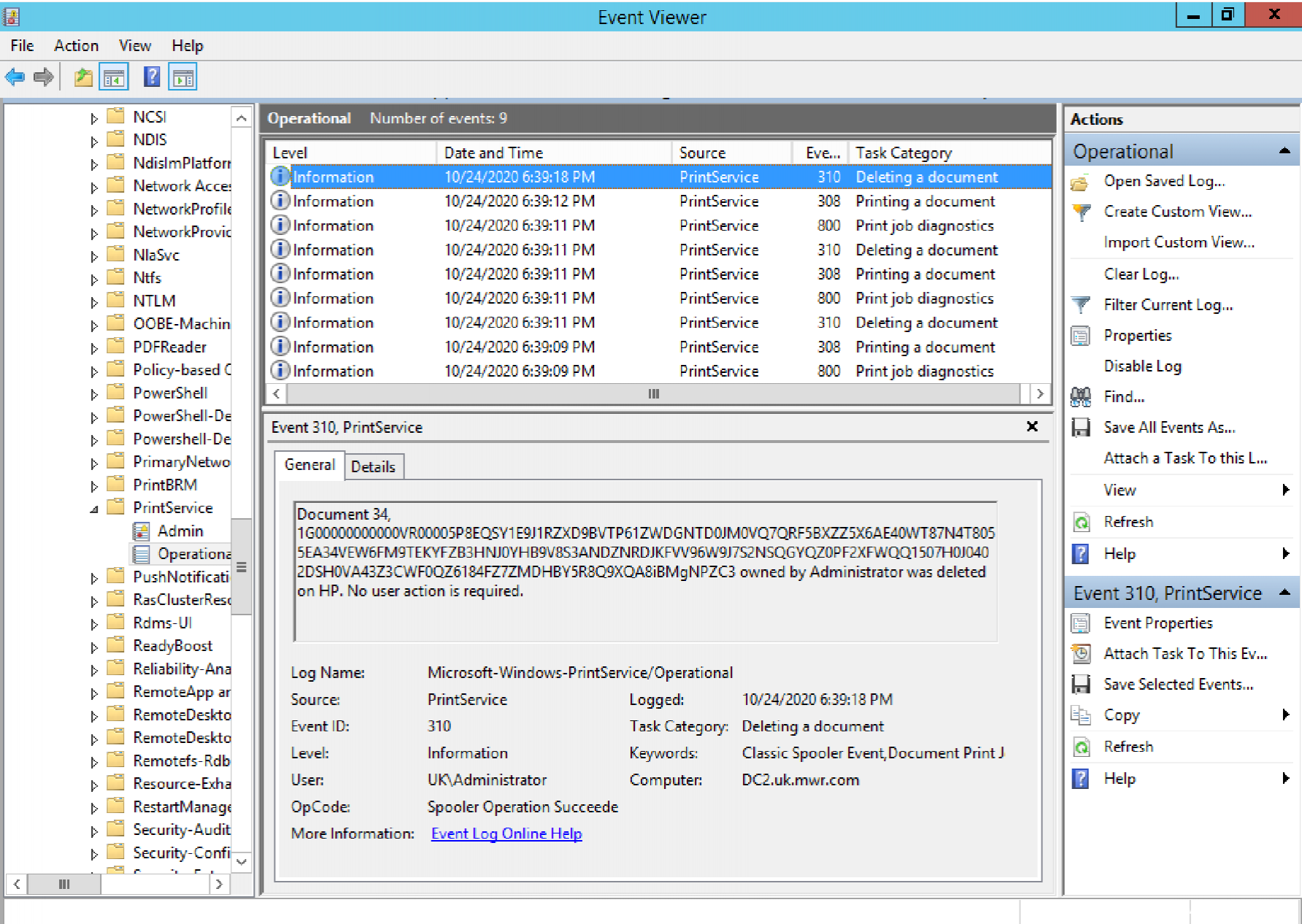Viewport: 1302px width, 924px height.
Task: Switch to the Details tab
Action: tap(373, 467)
